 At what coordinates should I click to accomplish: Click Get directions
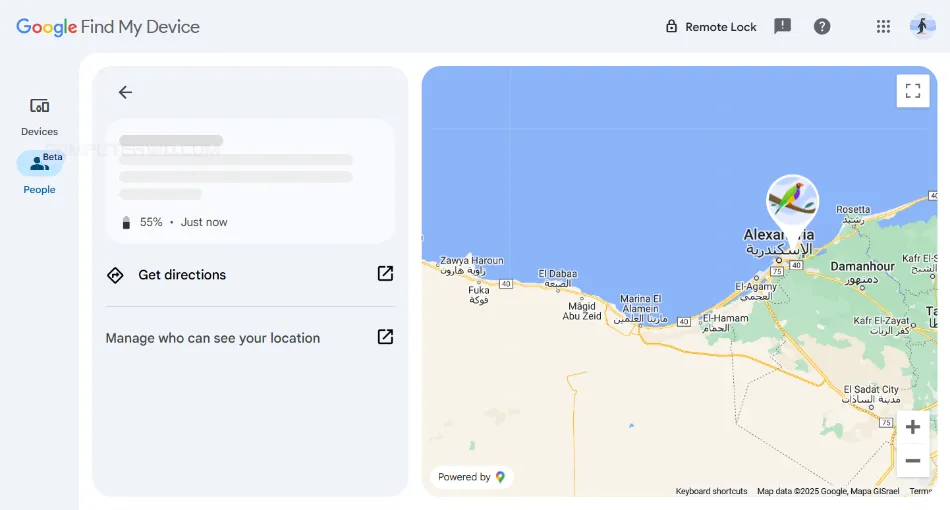click(x=250, y=274)
